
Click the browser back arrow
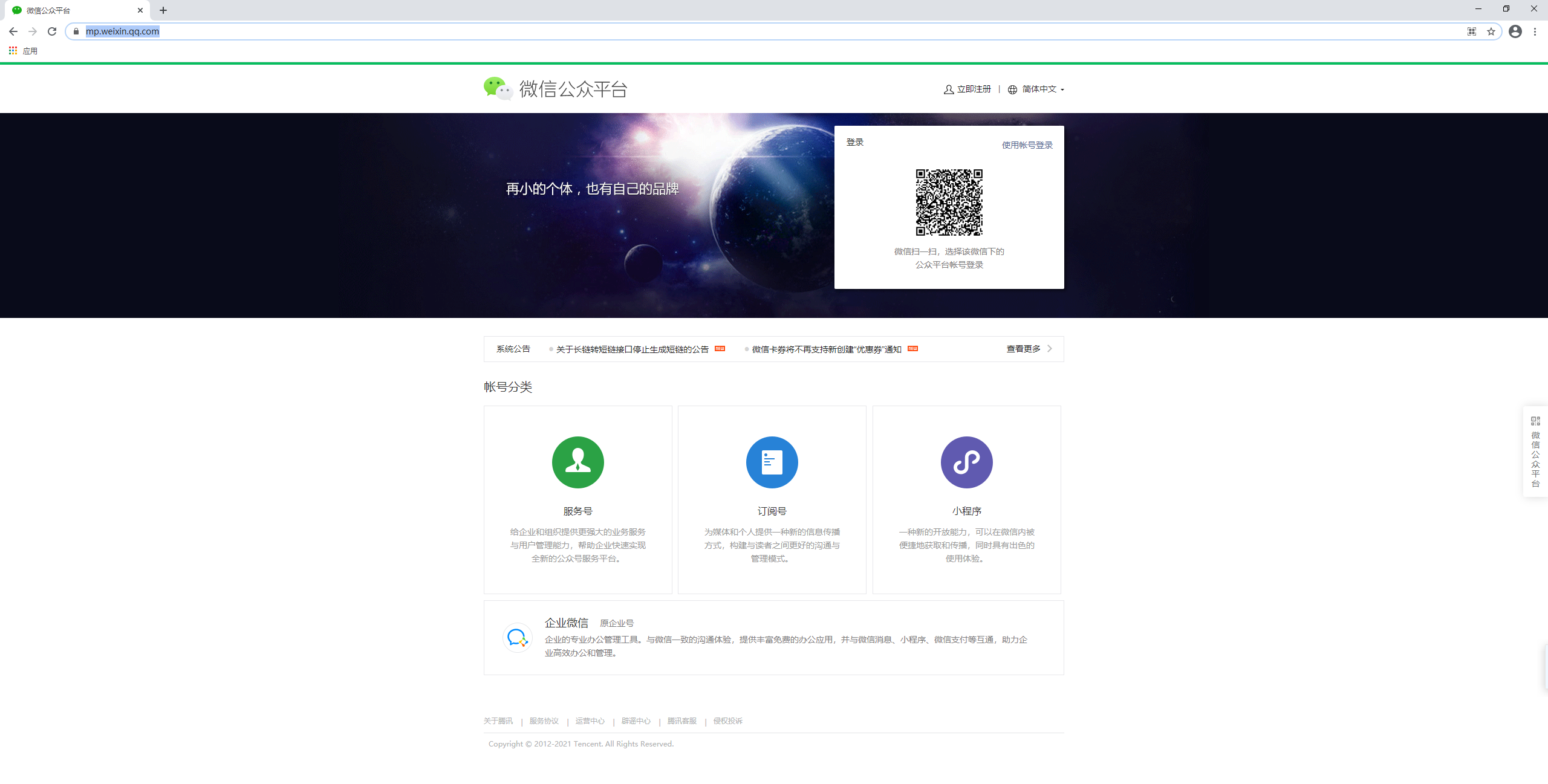tap(13, 31)
